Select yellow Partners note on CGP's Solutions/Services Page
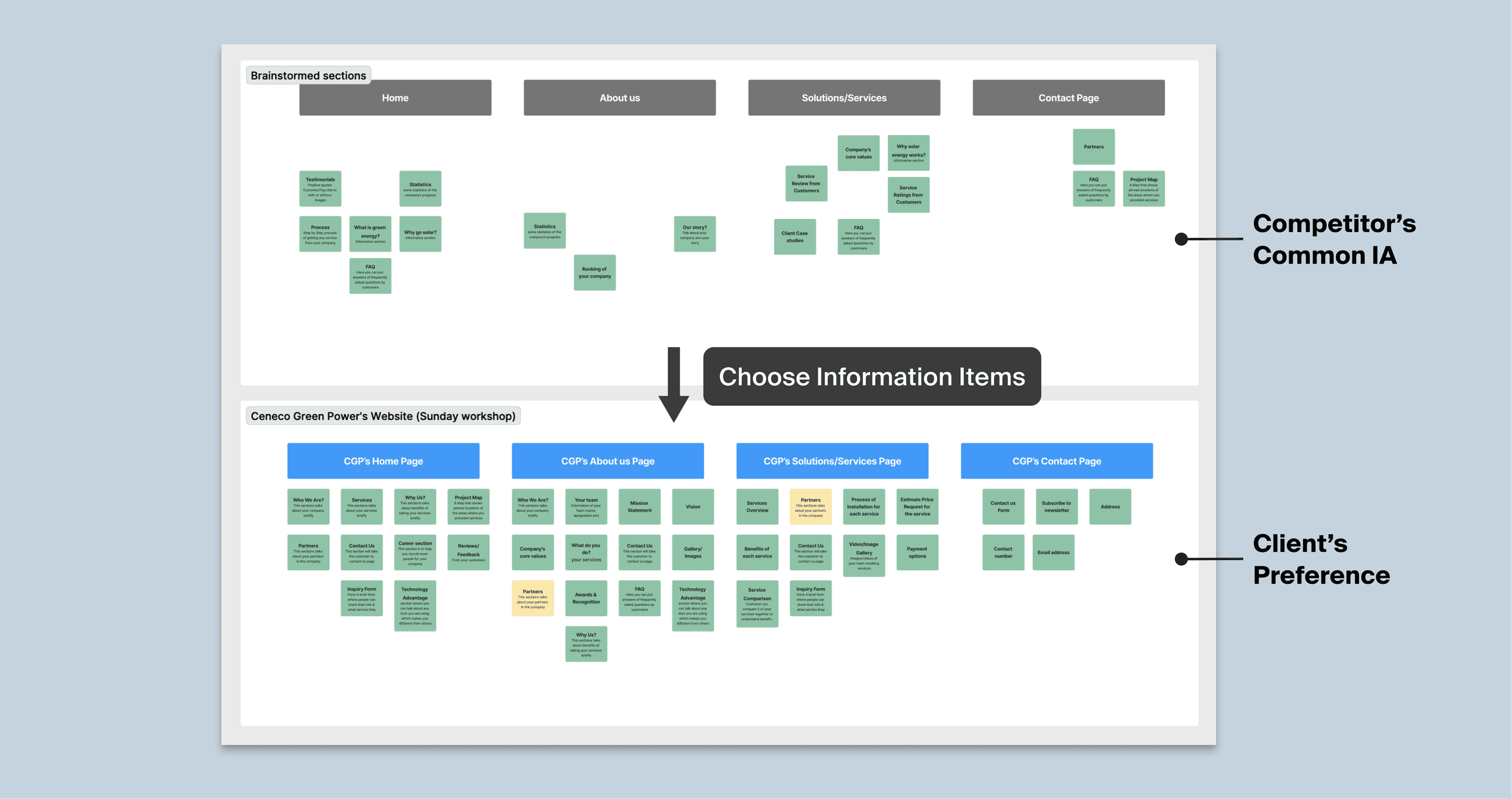This screenshot has height=799, width=1512. click(x=811, y=506)
